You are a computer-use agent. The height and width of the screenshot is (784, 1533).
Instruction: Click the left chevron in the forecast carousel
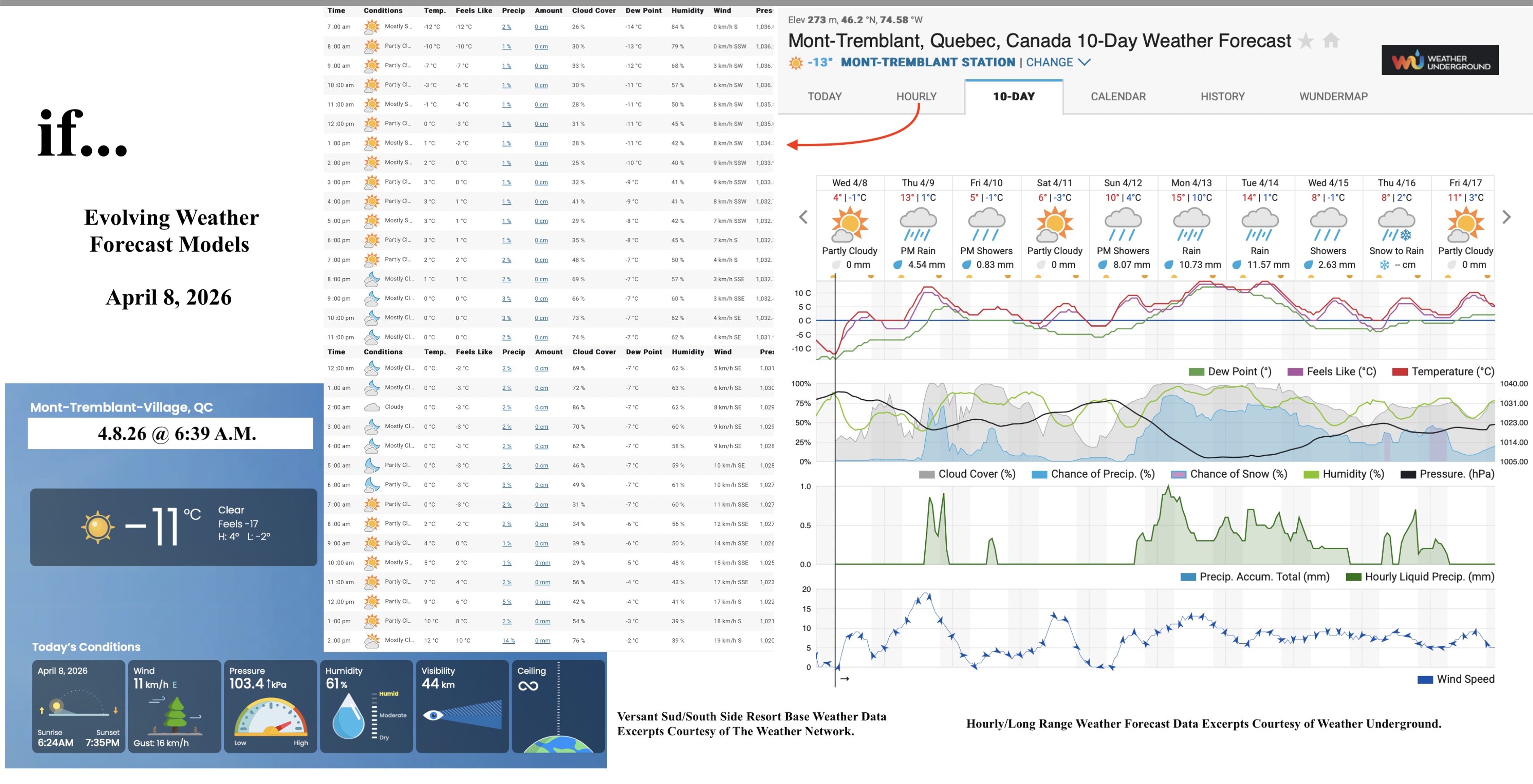[x=804, y=217]
